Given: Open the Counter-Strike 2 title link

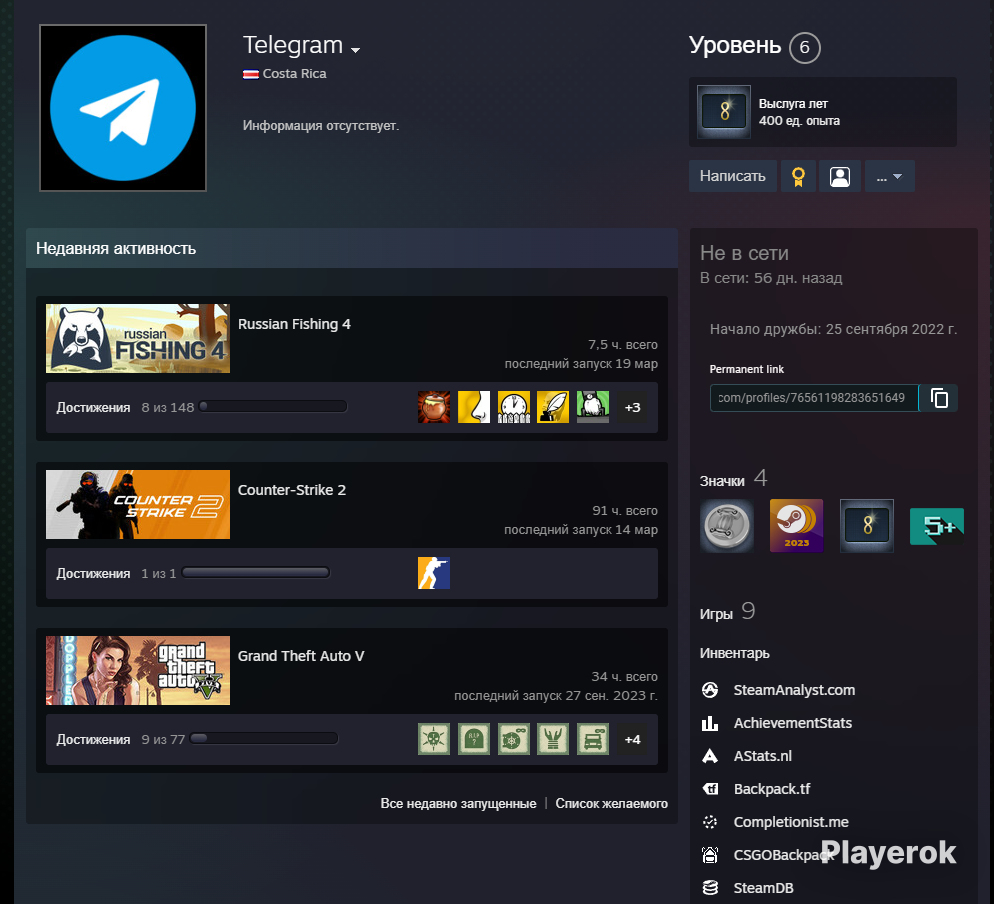Looking at the screenshot, I should tap(292, 490).
